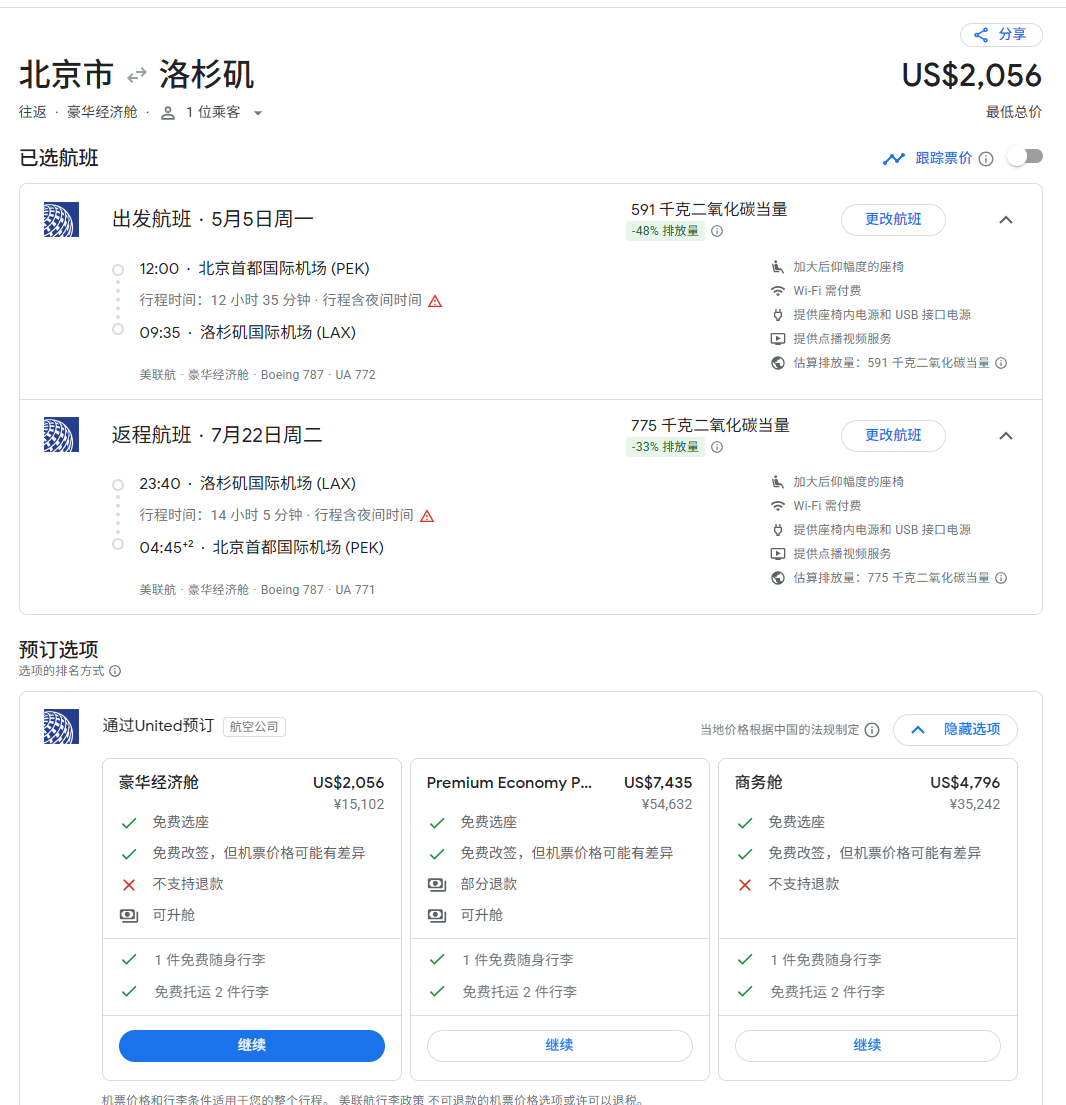The height and width of the screenshot is (1105, 1066).
Task: Click 隐藏选项 to hide booking options
Action: 955,730
